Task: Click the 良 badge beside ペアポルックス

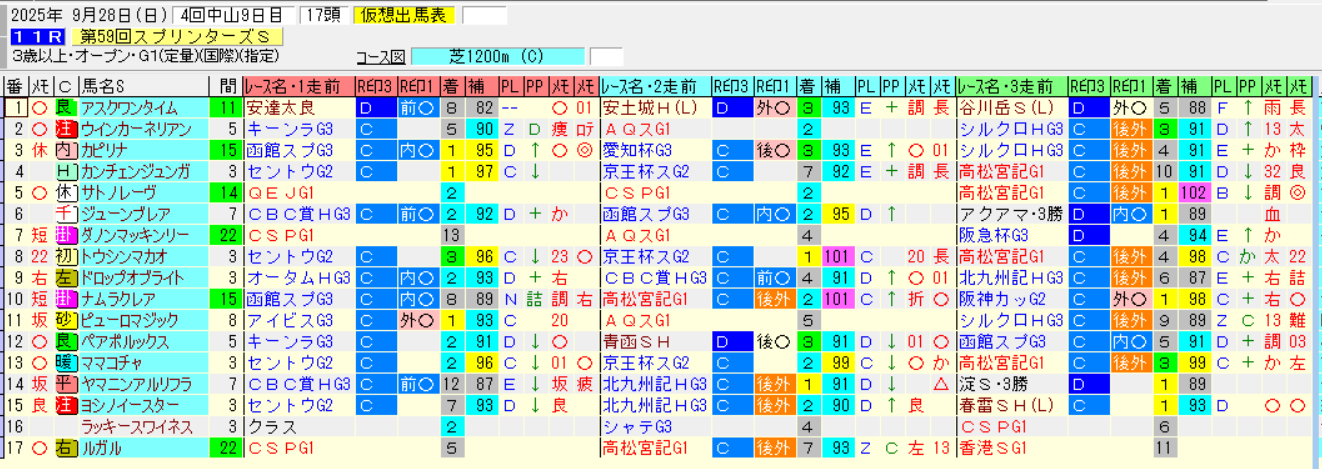Action: 65,341
